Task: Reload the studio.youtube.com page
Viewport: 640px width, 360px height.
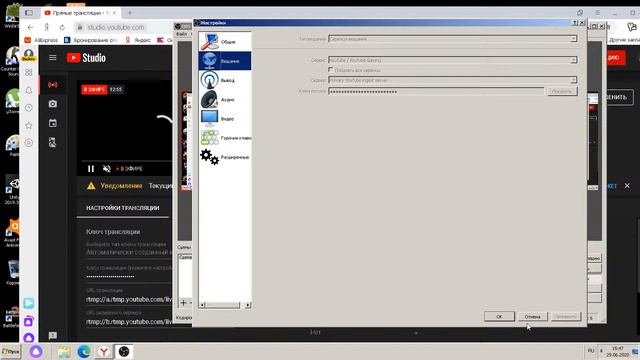Action: click(62, 27)
